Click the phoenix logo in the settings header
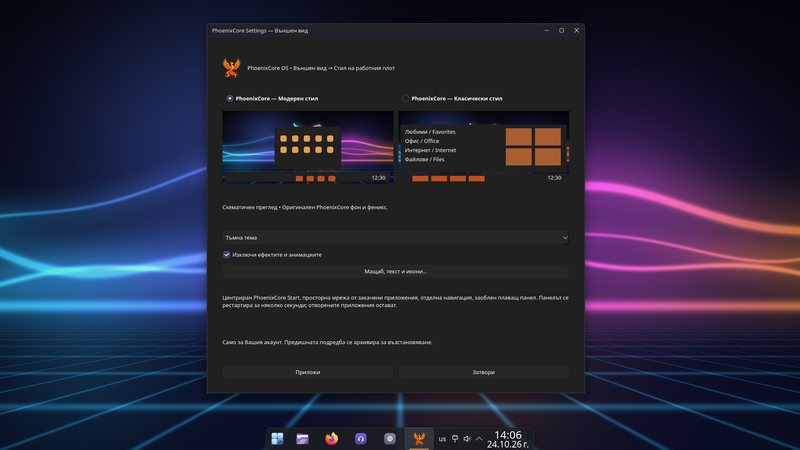This screenshot has height=450, width=800. tap(231, 68)
